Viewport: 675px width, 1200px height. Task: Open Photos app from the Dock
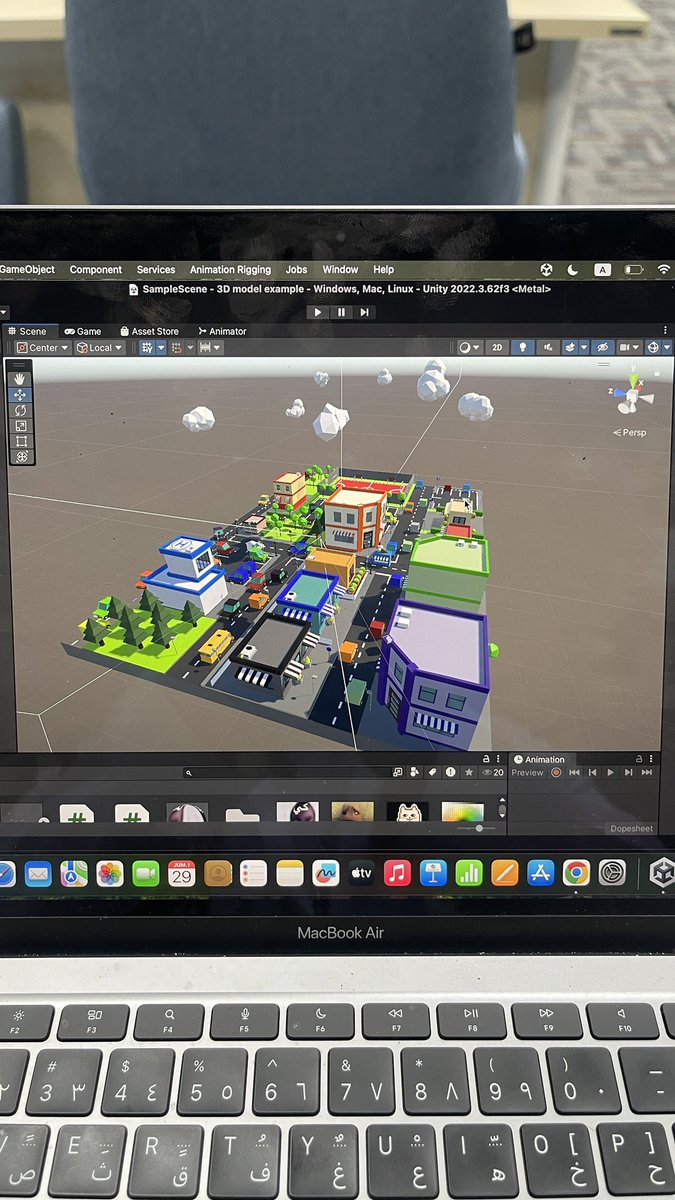click(110, 873)
